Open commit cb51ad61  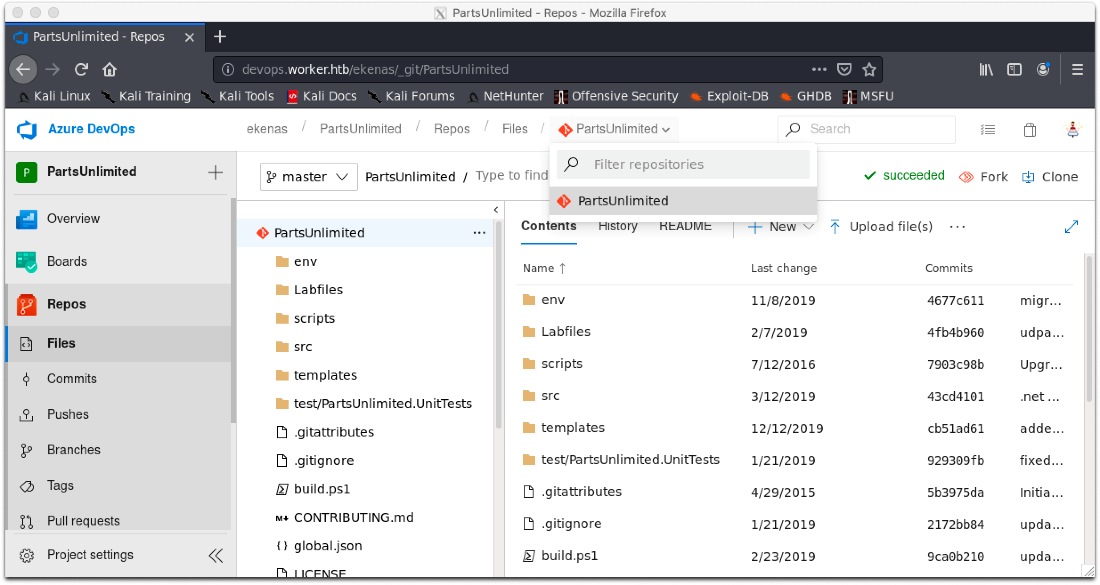pyautogui.click(x=955, y=429)
